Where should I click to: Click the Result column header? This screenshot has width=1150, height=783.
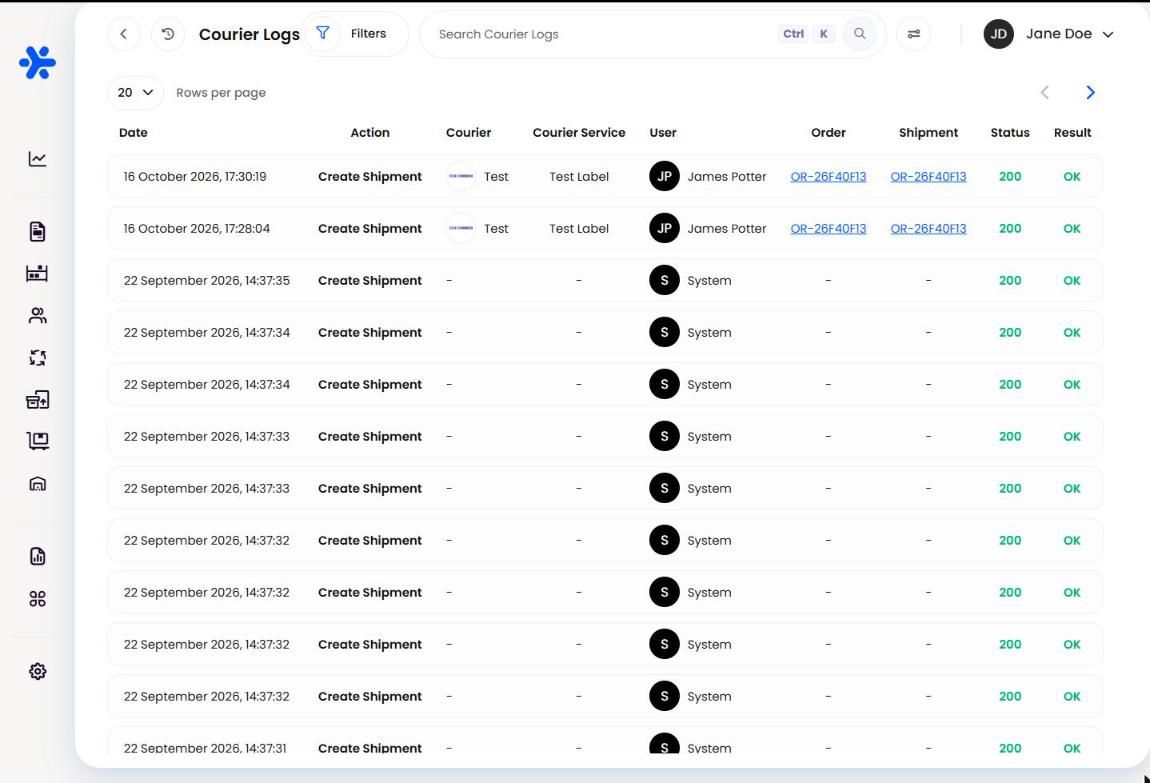tap(1072, 133)
